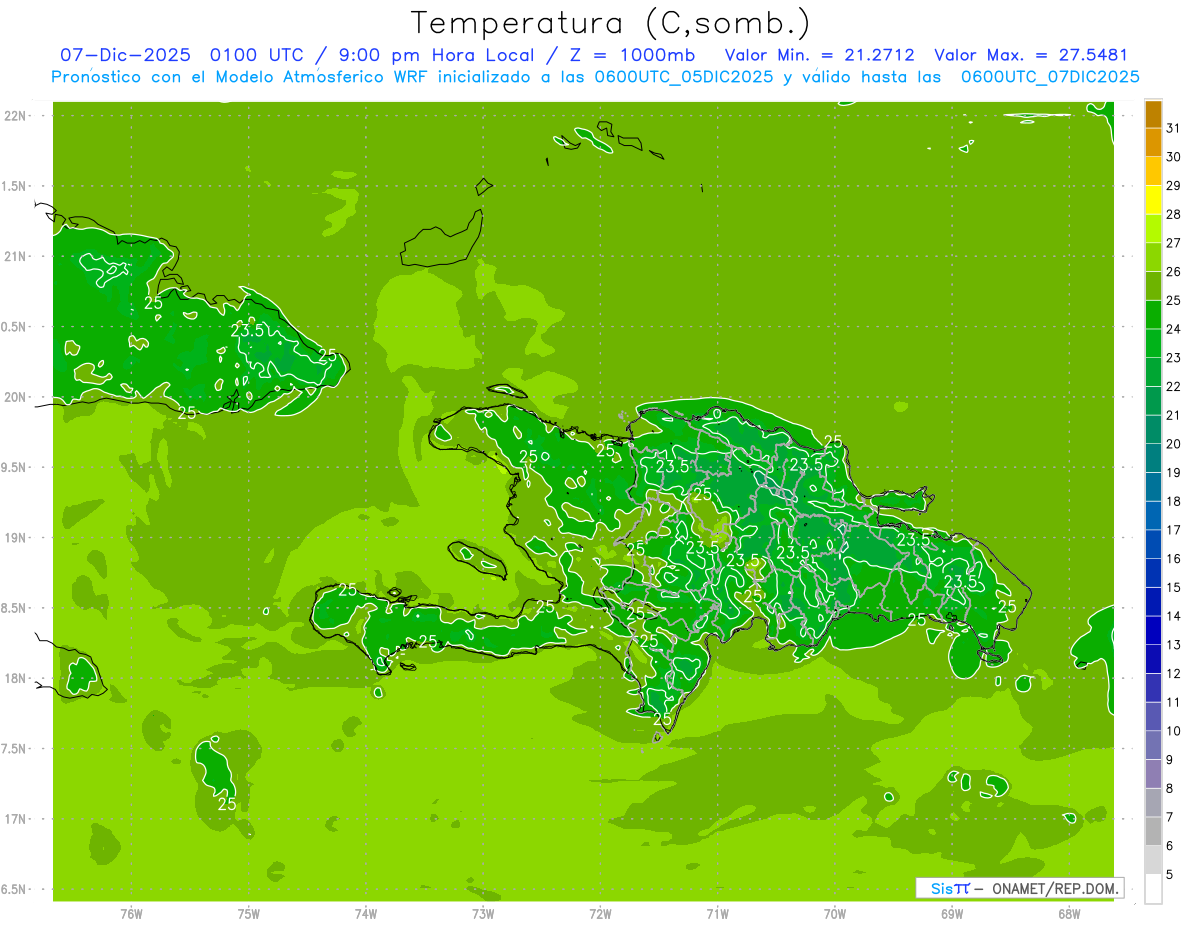
Task: Click the "22N" latitude axis label
Action: 16,115
